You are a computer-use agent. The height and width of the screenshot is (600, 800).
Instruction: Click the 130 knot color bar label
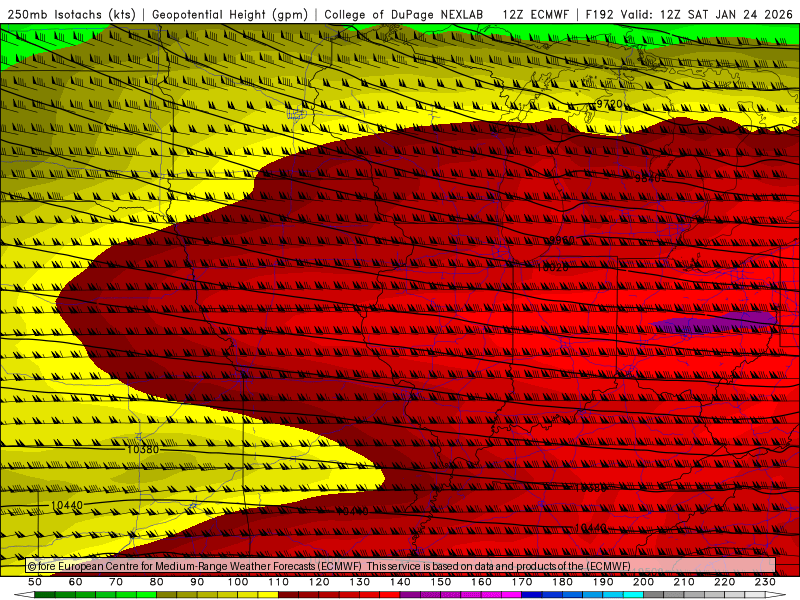(359, 582)
